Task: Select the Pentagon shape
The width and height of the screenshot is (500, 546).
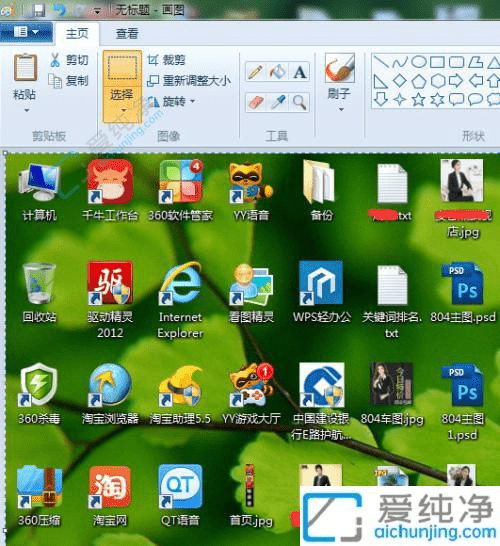Action: [x=419, y=81]
